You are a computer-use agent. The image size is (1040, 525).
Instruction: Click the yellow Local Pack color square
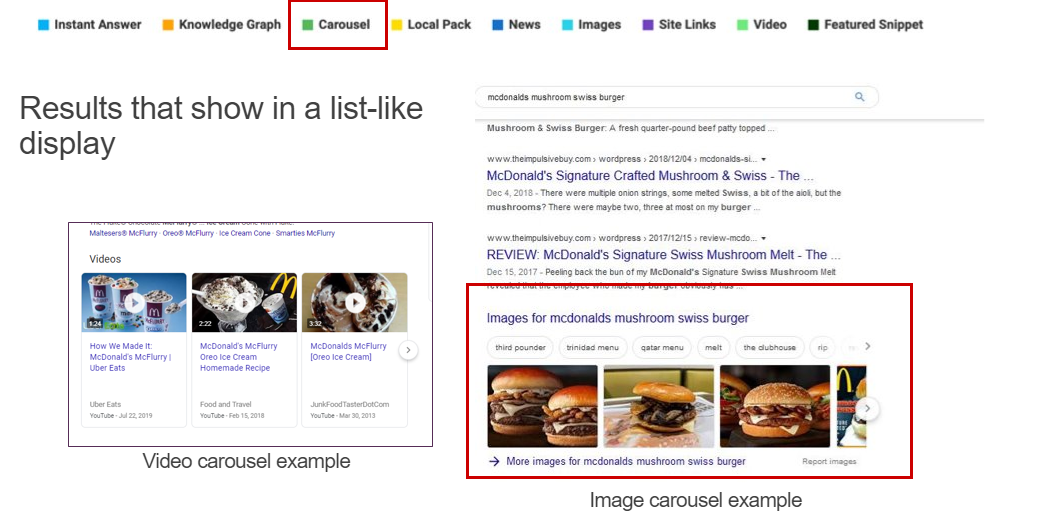tap(397, 25)
